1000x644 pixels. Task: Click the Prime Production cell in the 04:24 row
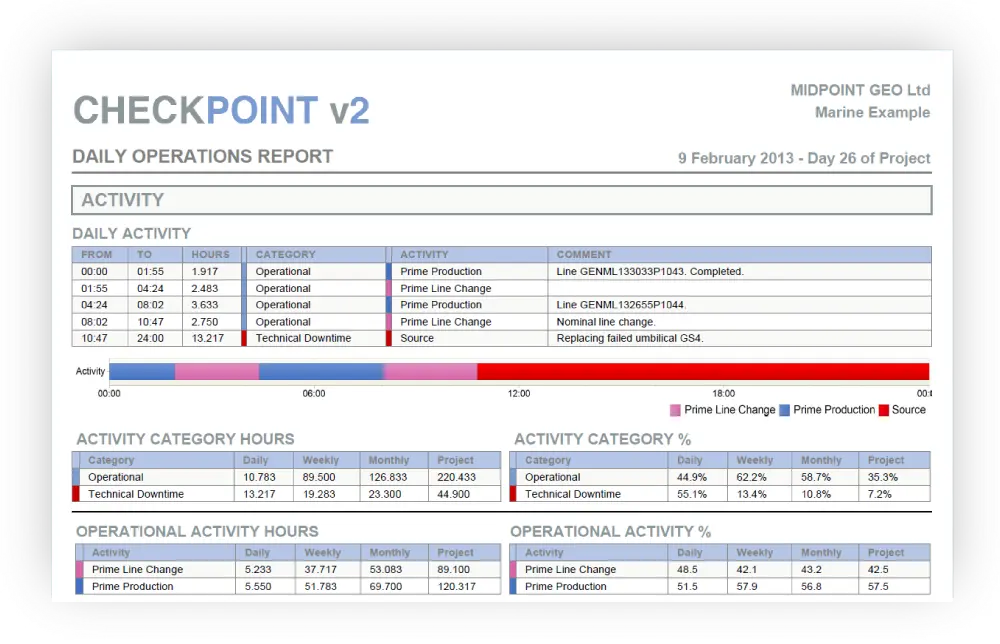click(441, 305)
